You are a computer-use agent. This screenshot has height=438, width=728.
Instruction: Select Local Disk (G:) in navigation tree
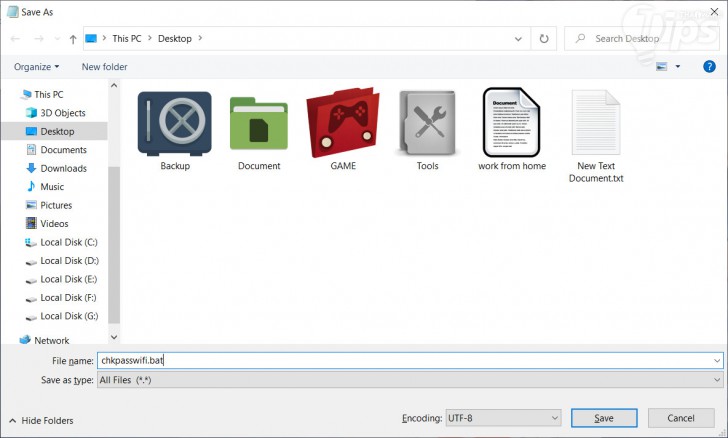69,316
